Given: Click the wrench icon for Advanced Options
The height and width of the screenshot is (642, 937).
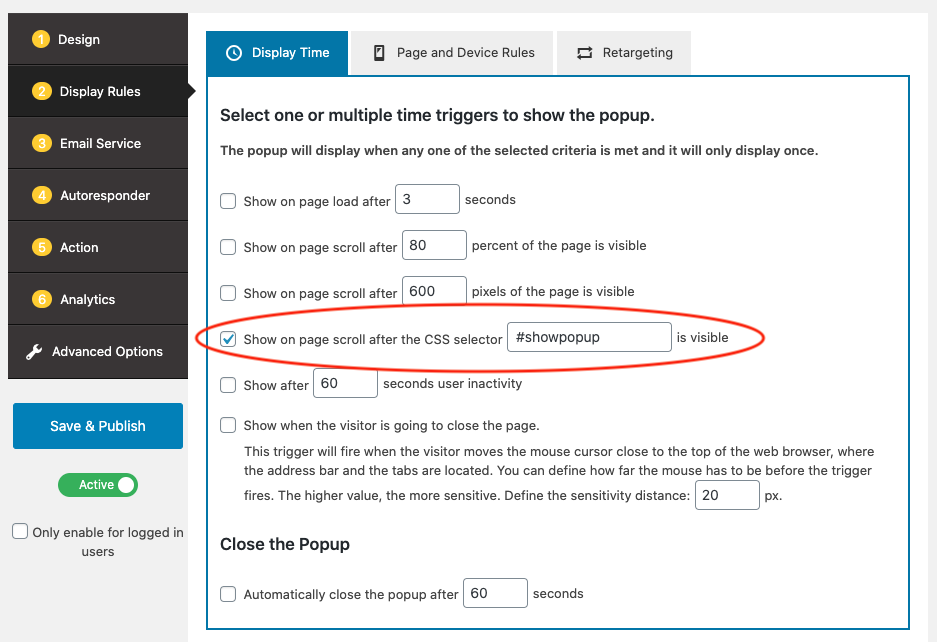Looking at the screenshot, I should (x=34, y=352).
